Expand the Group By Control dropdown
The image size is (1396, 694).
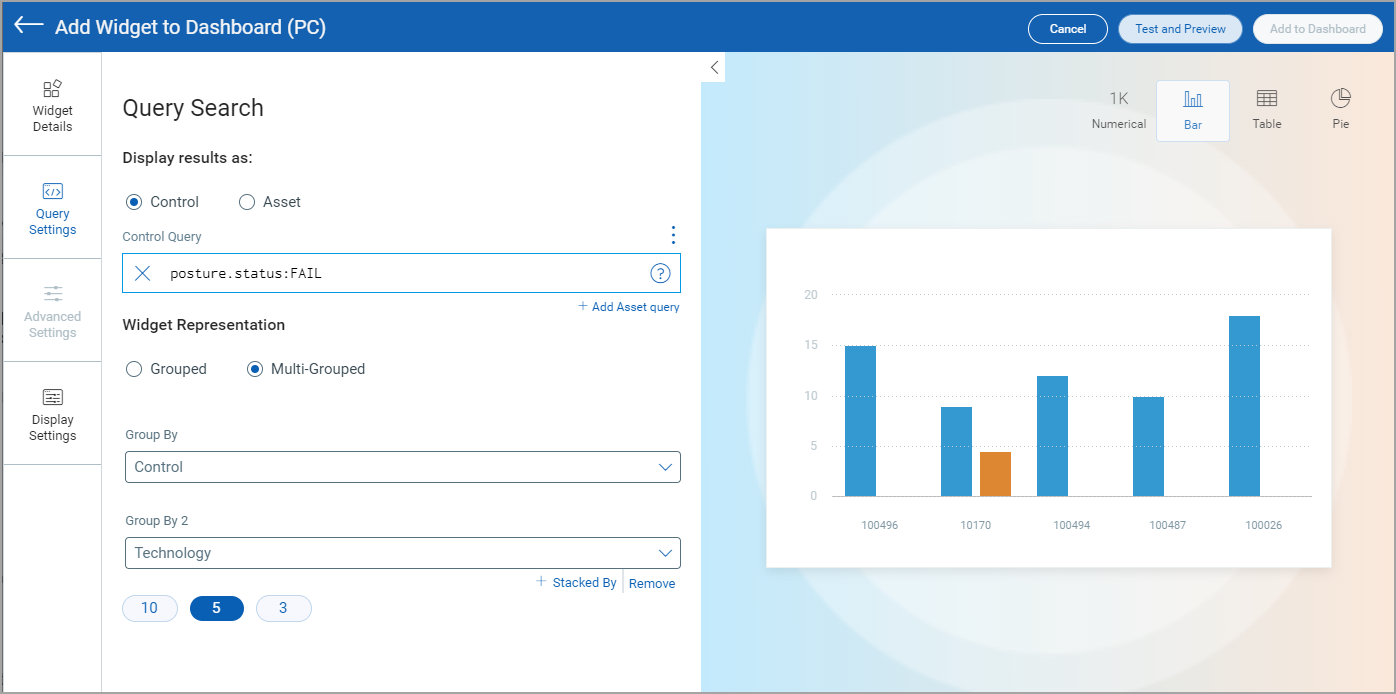(x=402, y=467)
